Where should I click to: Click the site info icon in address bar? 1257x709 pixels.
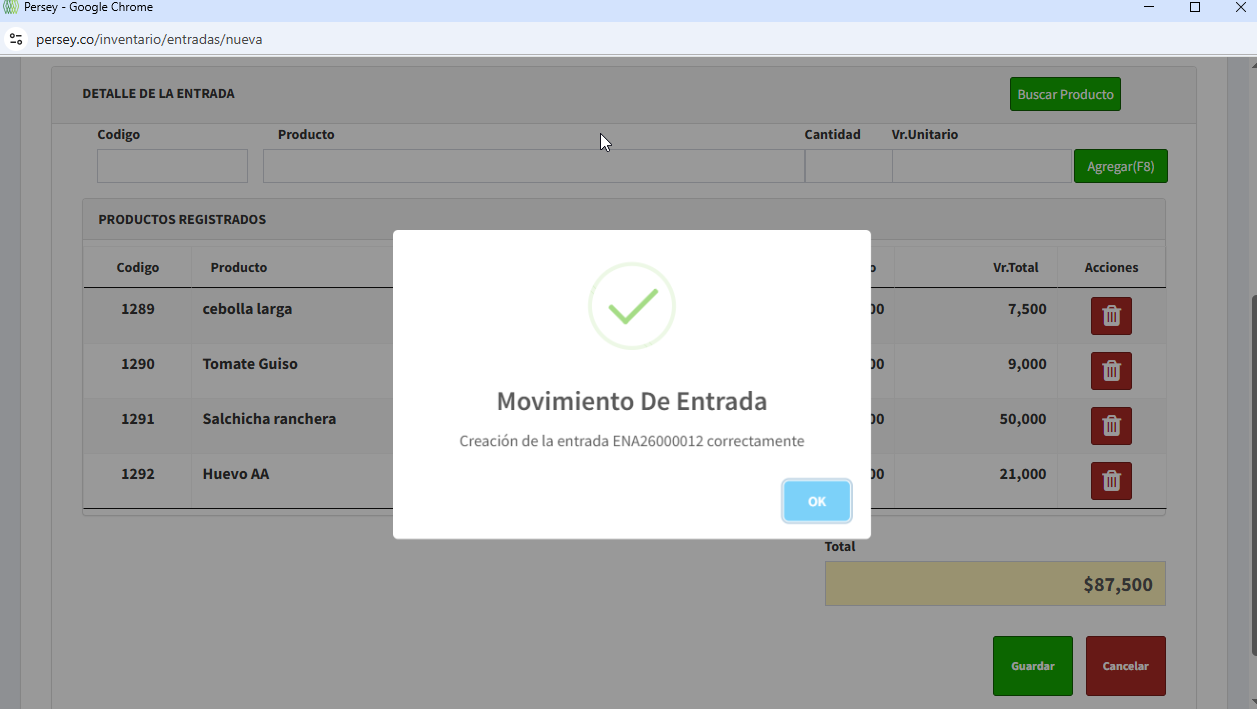[15, 39]
